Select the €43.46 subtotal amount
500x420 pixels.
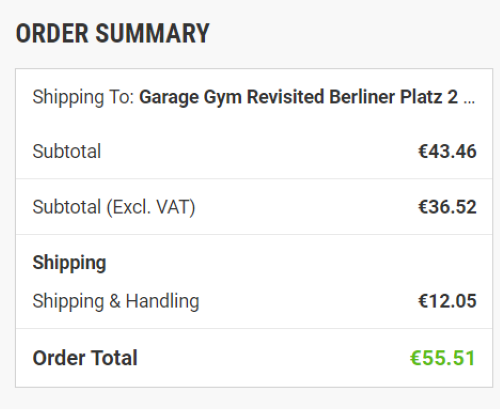(x=447, y=151)
